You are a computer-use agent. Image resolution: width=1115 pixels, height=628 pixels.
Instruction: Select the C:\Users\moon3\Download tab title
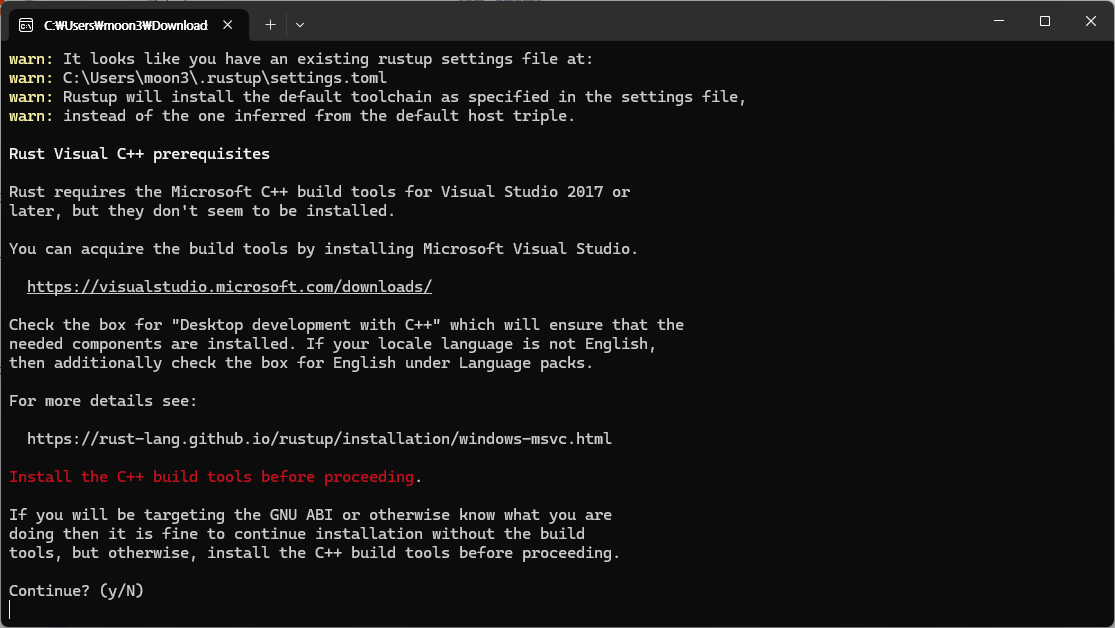click(x=126, y=25)
